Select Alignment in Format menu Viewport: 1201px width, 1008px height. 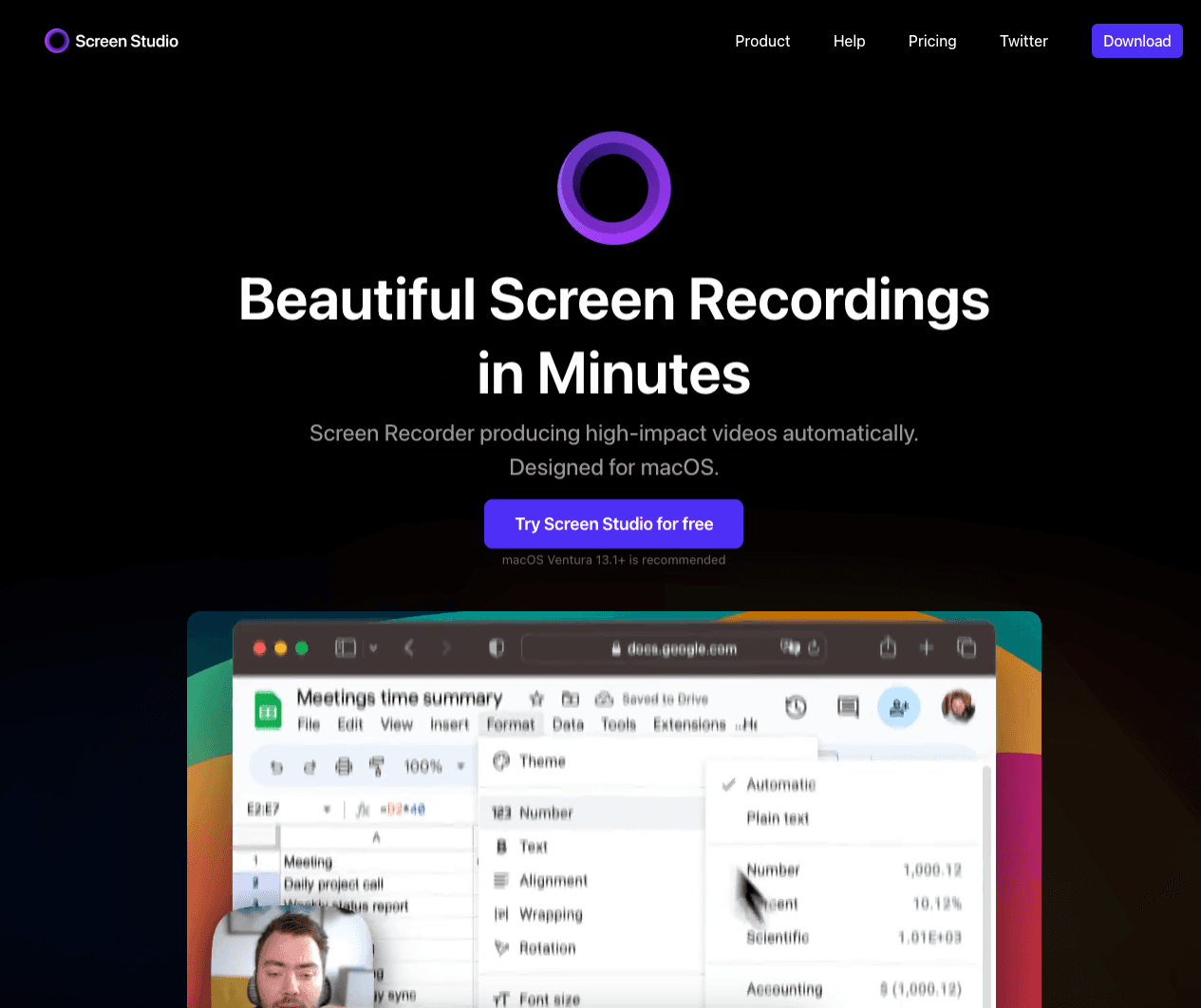pos(591,881)
